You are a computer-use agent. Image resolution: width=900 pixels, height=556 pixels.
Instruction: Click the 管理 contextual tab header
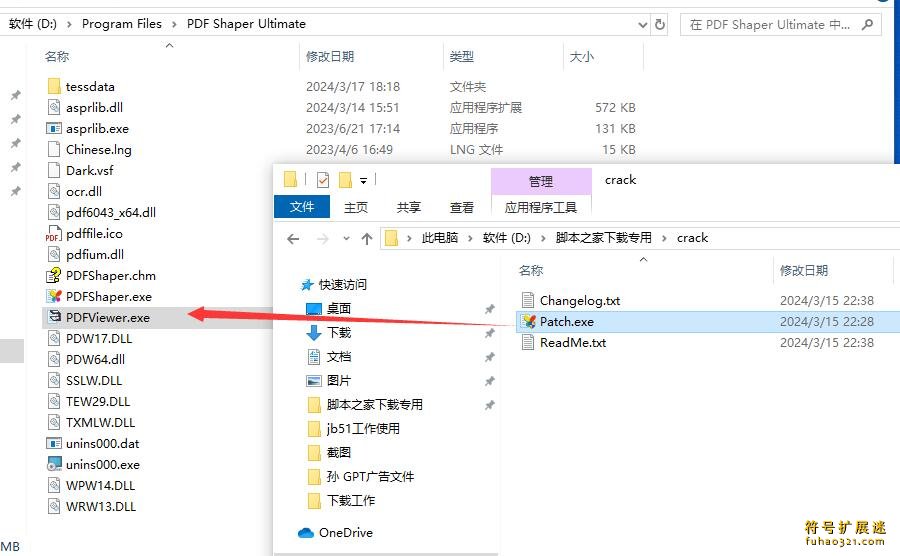pos(541,181)
